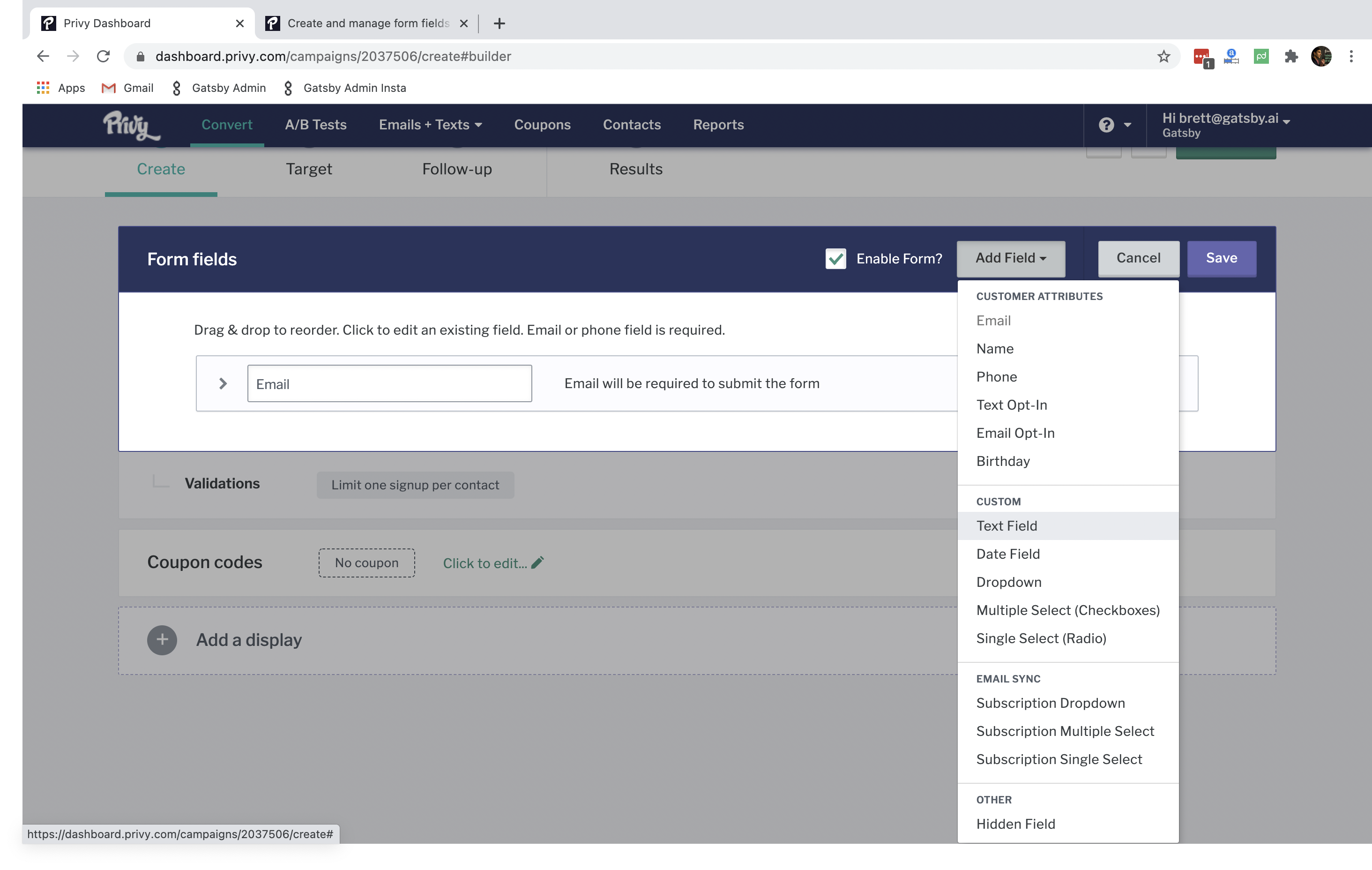Expand the Email field row chevron
This screenshot has height=870, width=1372.
click(223, 384)
